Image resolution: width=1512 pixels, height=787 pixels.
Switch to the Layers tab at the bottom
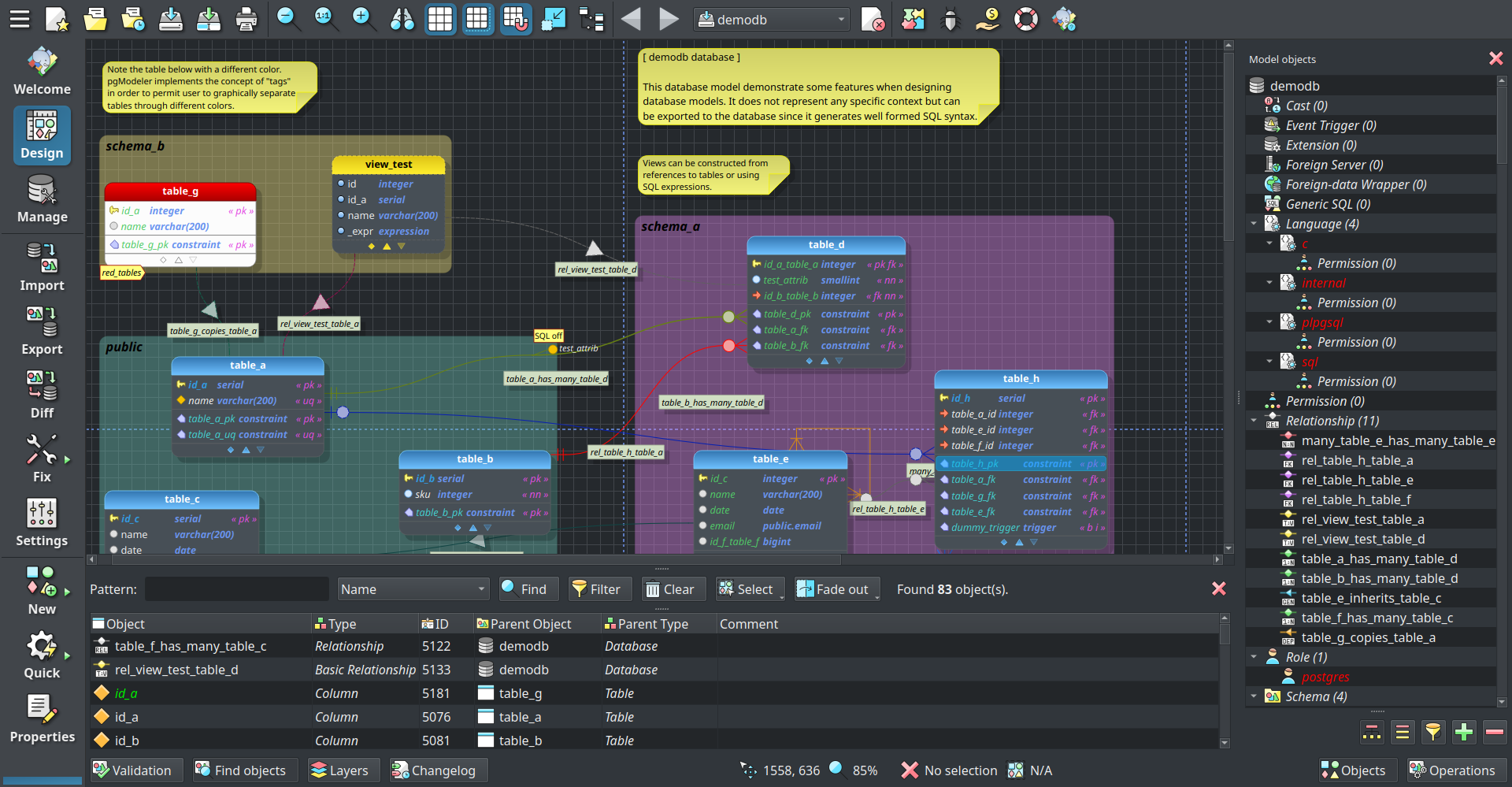[343, 770]
